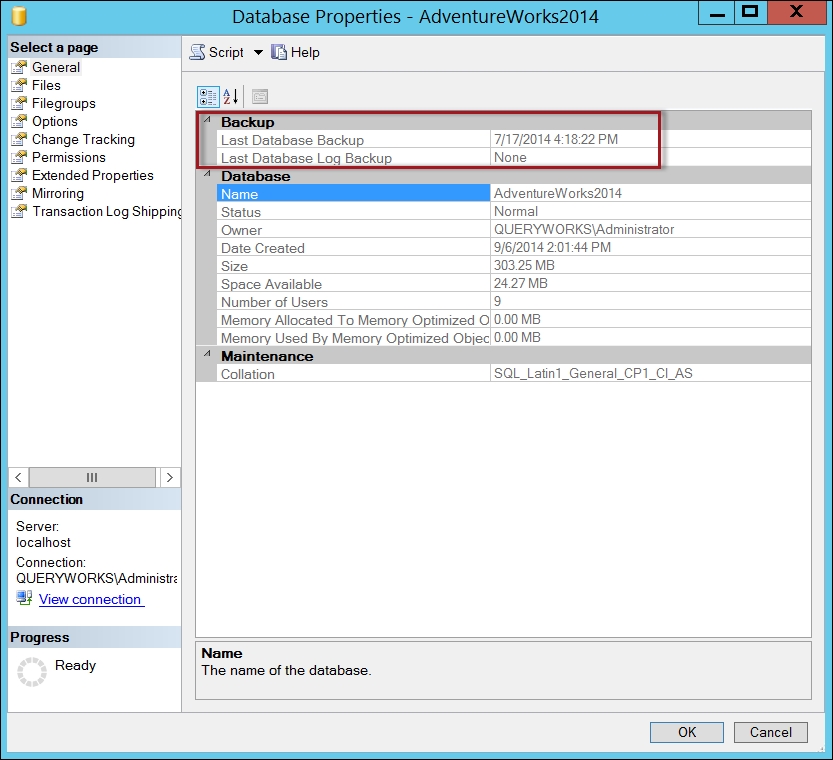This screenshot has width=833, height=760.
Task: Click the Property Pages icon
Action: click(x=260, y=97)
